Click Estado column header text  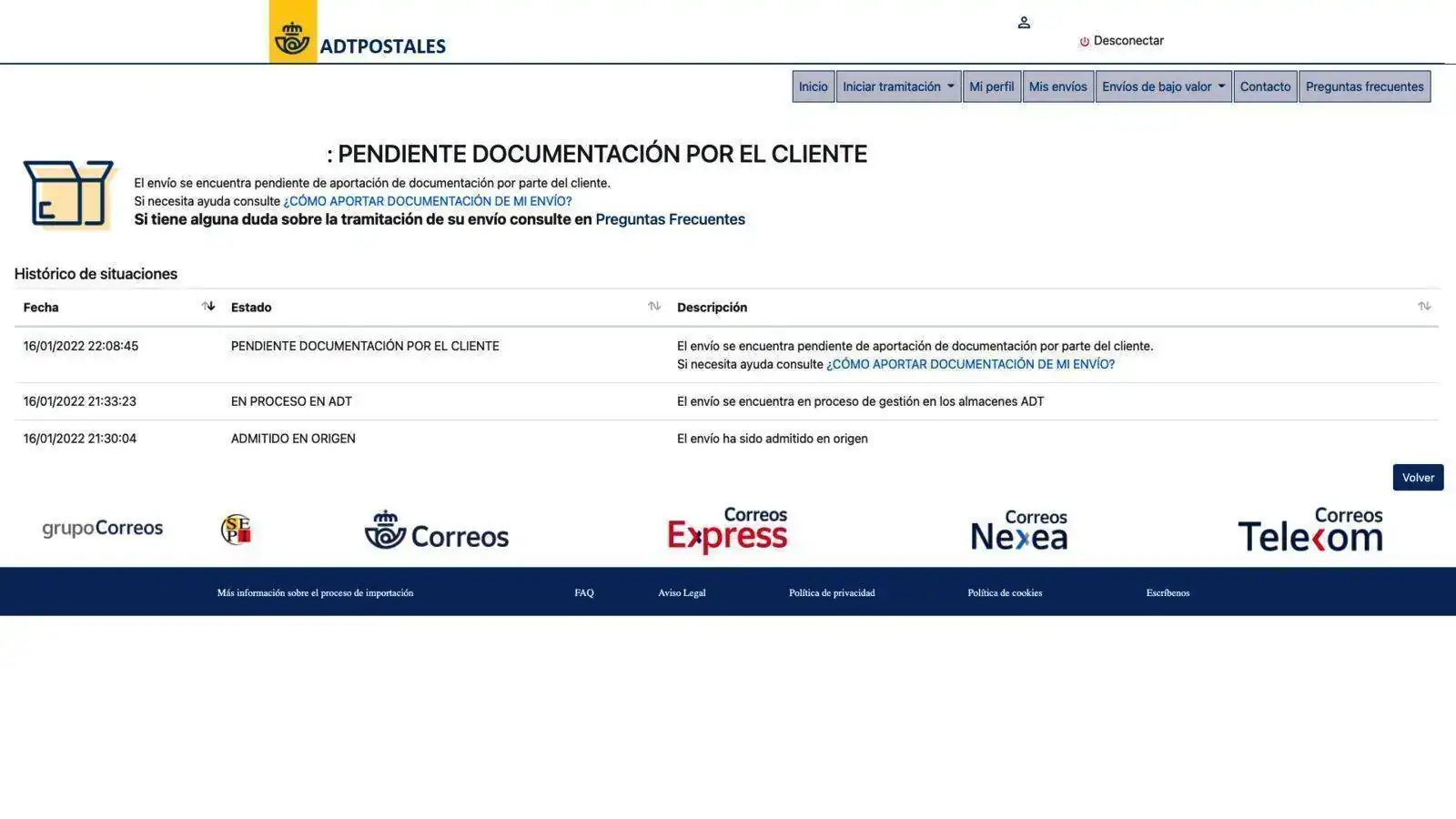[x=251, y=308]
